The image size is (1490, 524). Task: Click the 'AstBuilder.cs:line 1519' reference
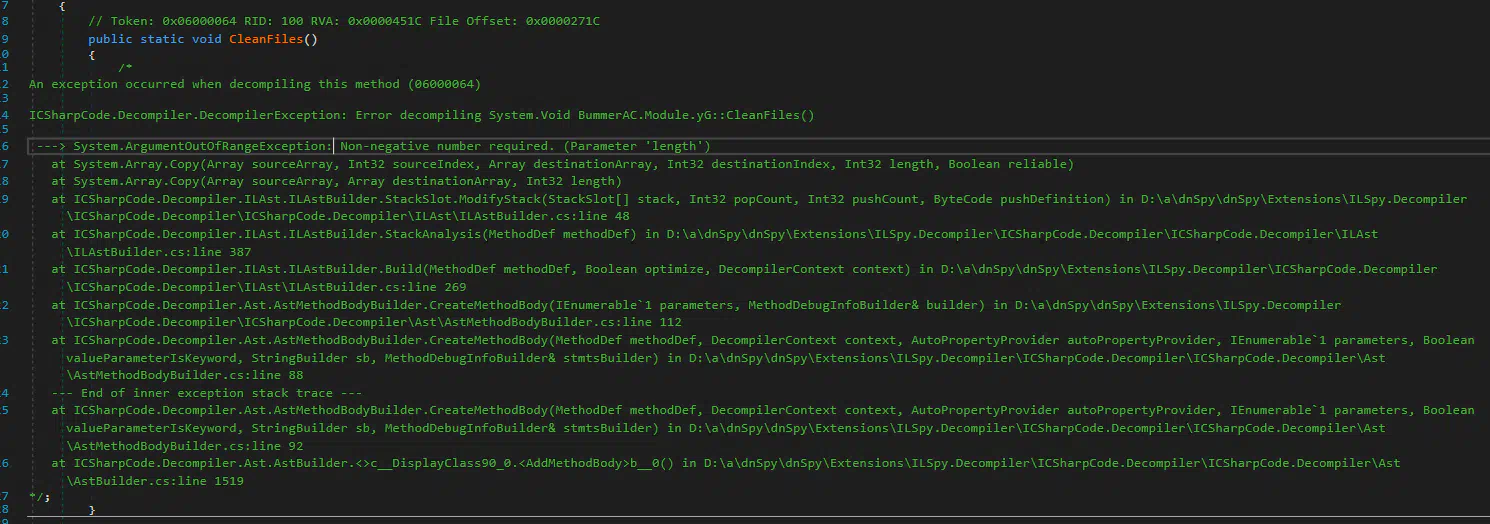[155, 481]
